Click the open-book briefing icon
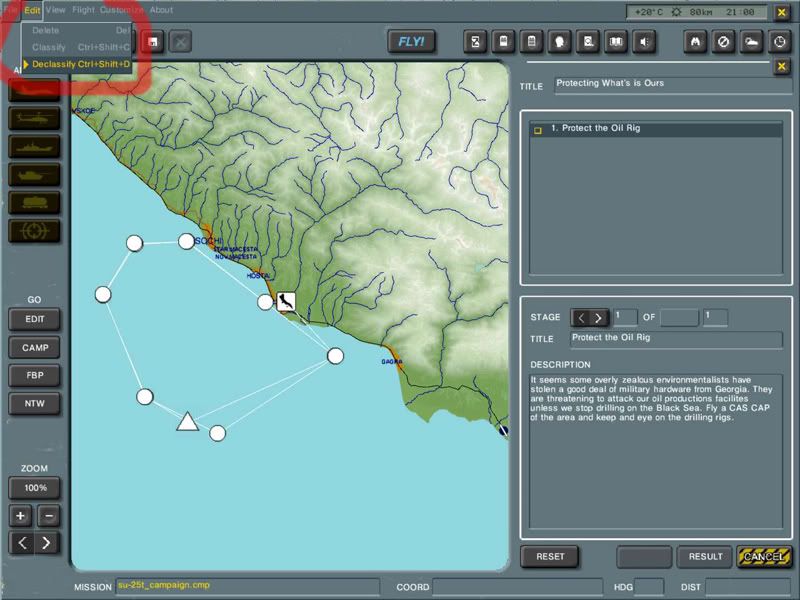800x600 pixels. coord(617,41)
